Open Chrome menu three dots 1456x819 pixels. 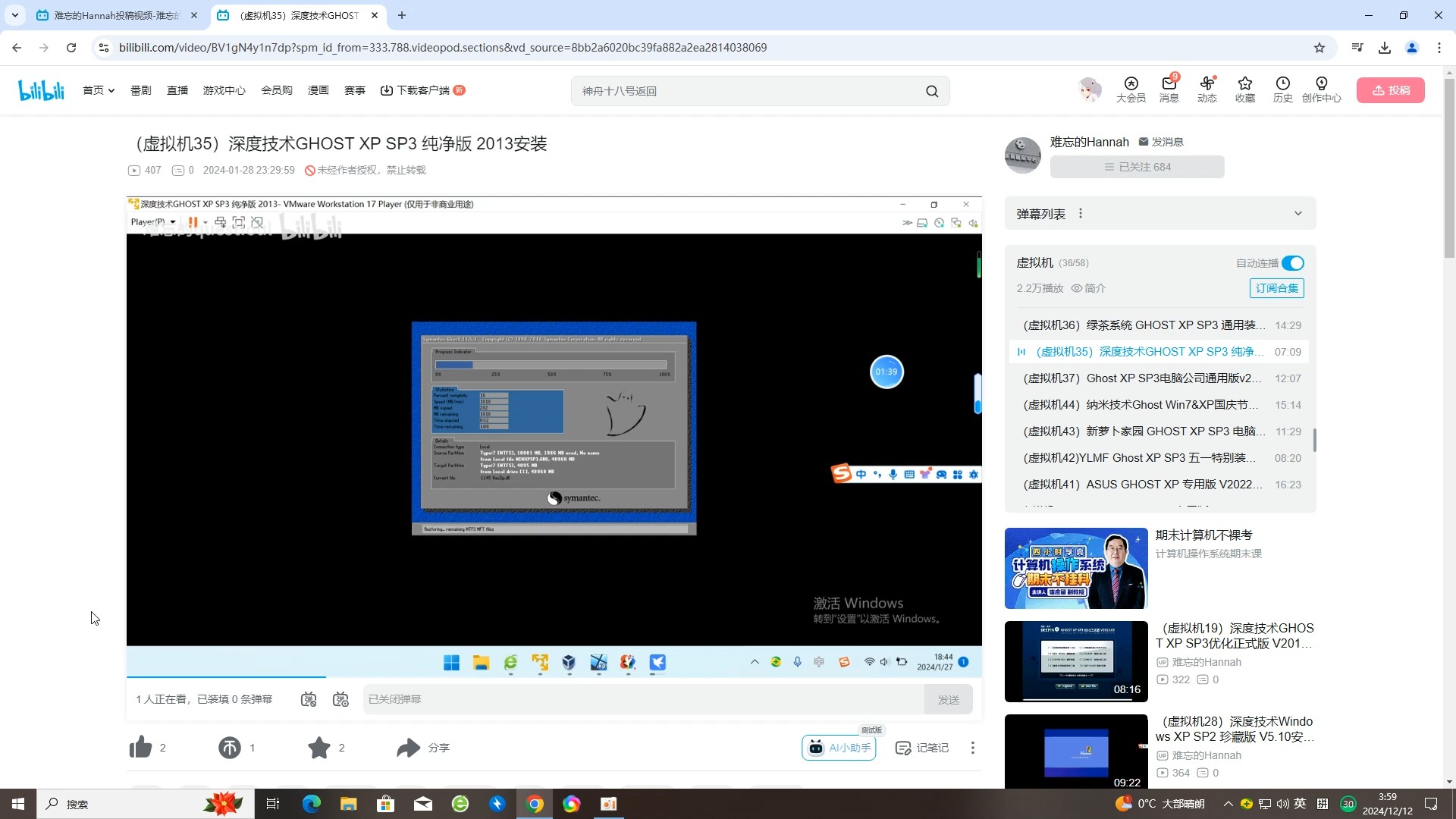(x=1439, y=48)
